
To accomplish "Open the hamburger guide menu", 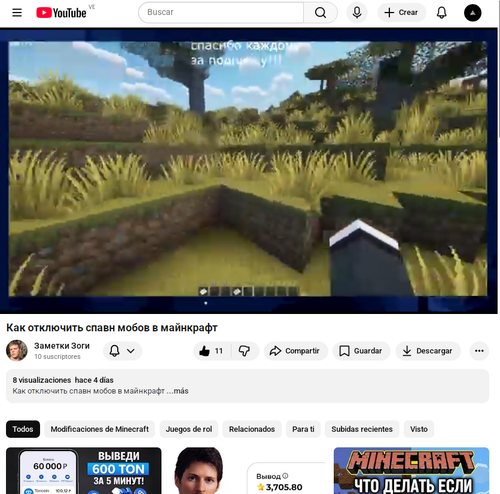I will point(17,13).
